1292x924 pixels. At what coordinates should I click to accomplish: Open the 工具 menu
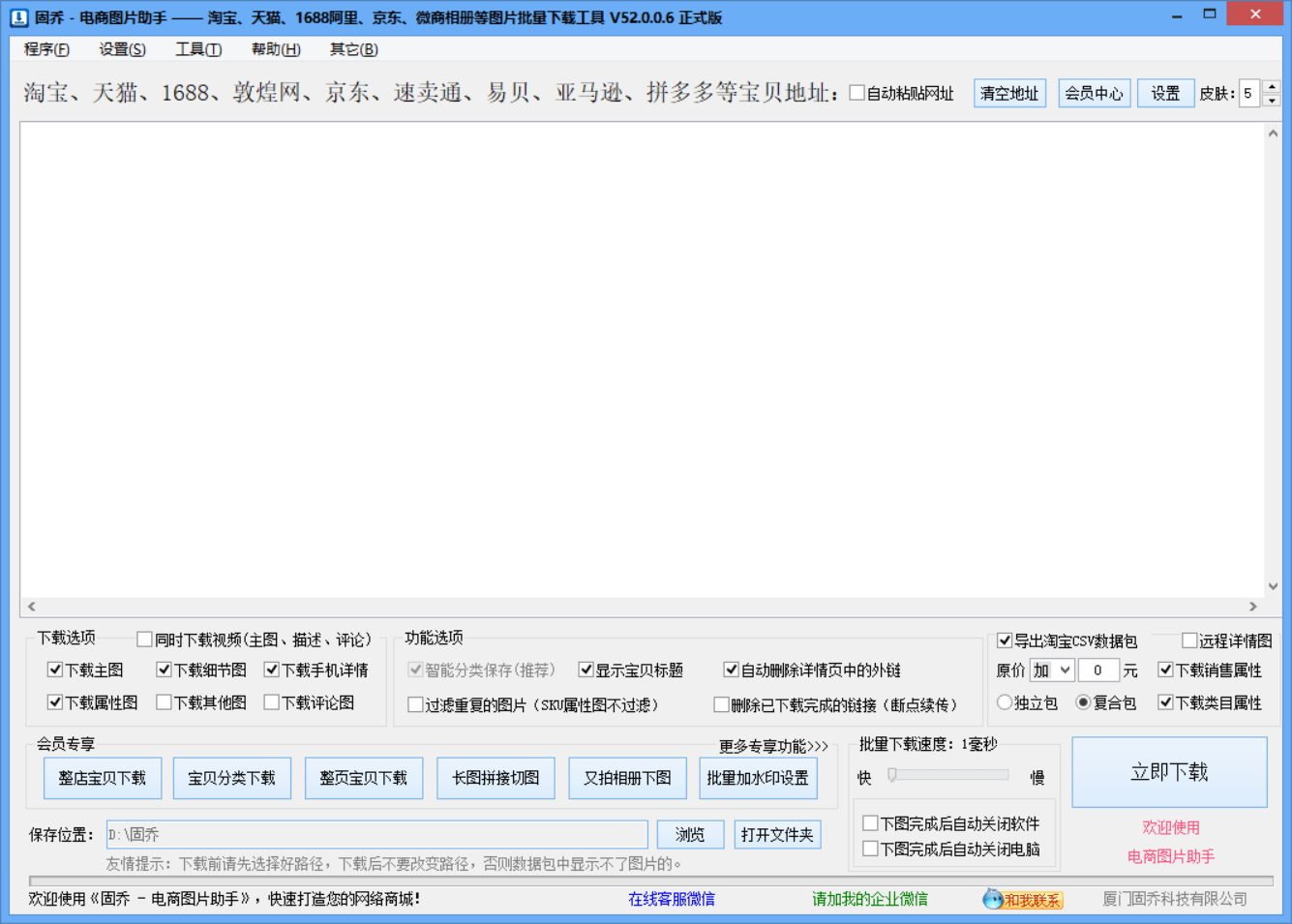click(x=196, y=49)
